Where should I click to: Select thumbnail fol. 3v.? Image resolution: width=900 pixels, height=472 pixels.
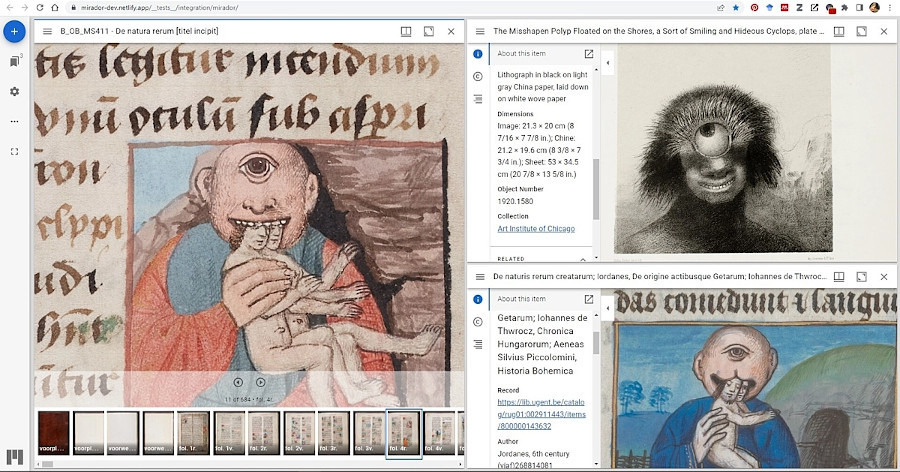tap(369, 433)
